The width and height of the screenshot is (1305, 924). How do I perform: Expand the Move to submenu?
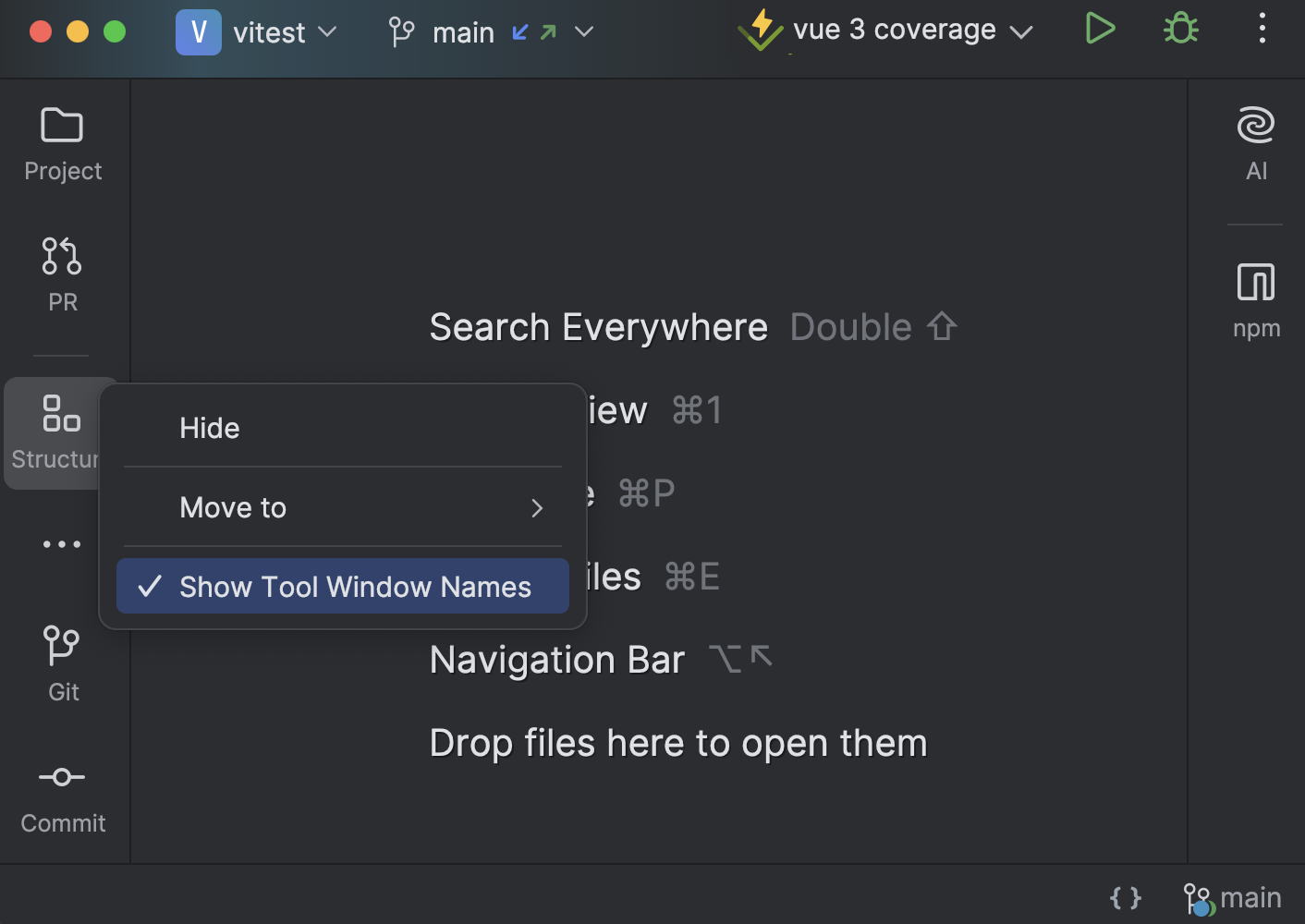pos(342,507)
